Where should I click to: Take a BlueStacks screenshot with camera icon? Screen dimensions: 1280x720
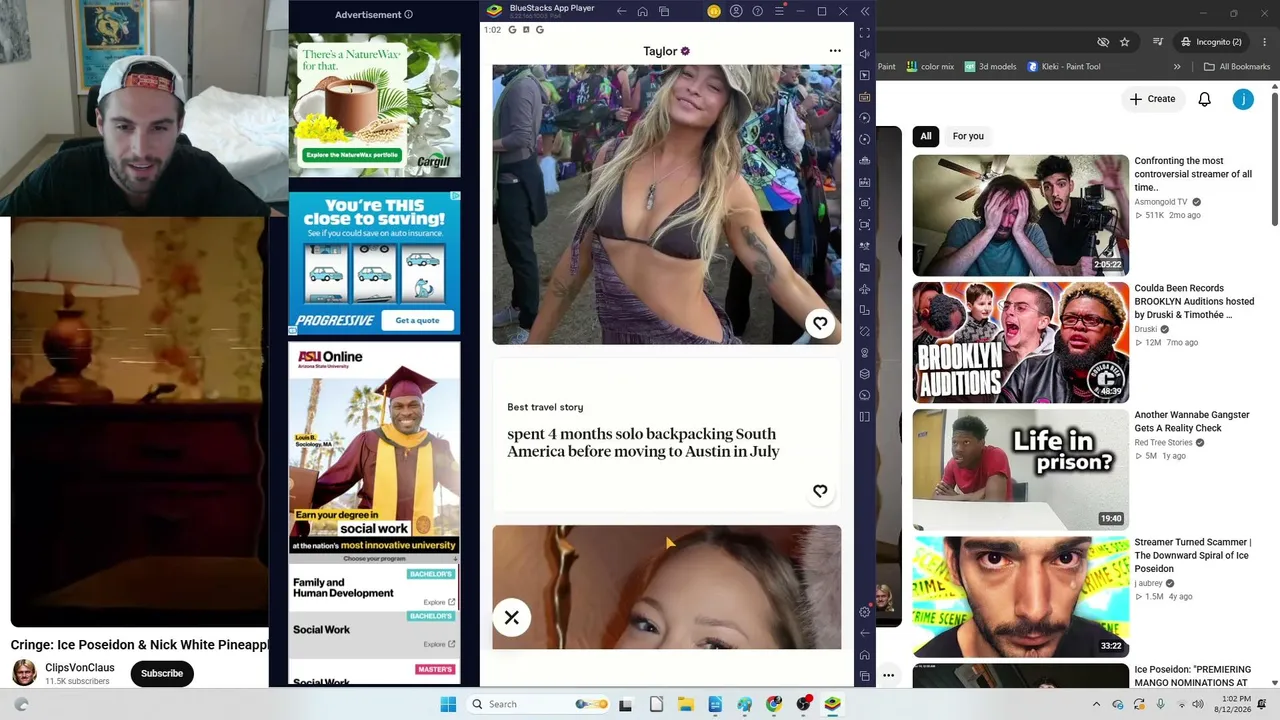coord(865,203)
